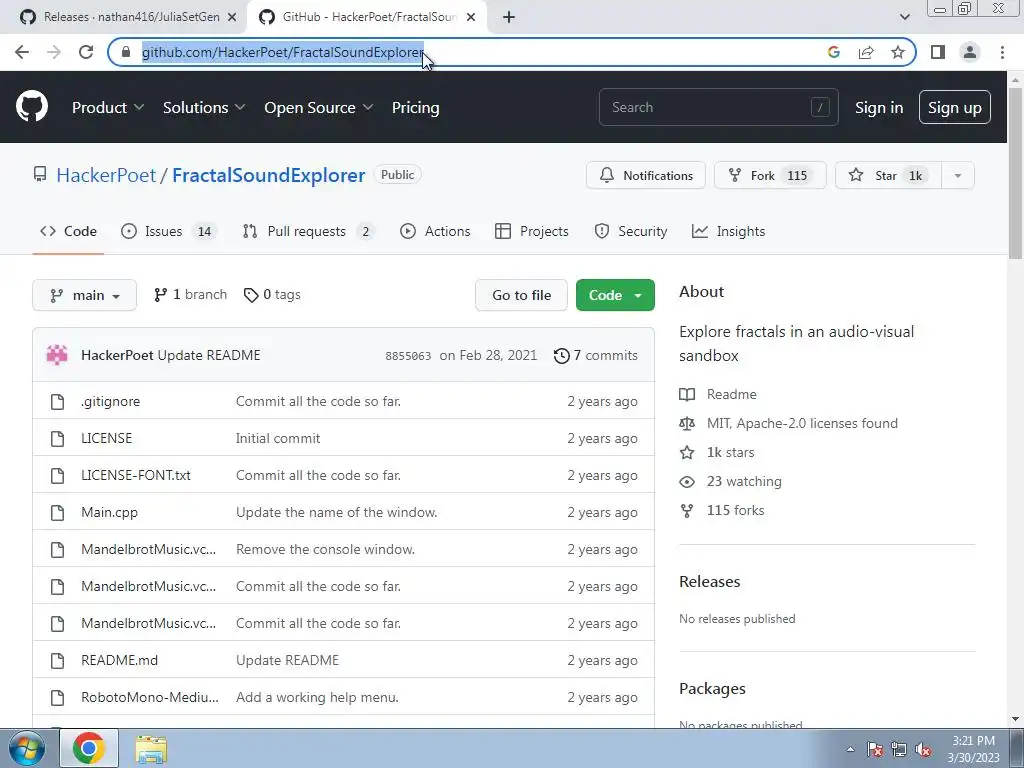Image resolution: width=1024 pixels, height=768 pixels.
Task: Click the share page icon in the address bar
Action: click(866, 52)
